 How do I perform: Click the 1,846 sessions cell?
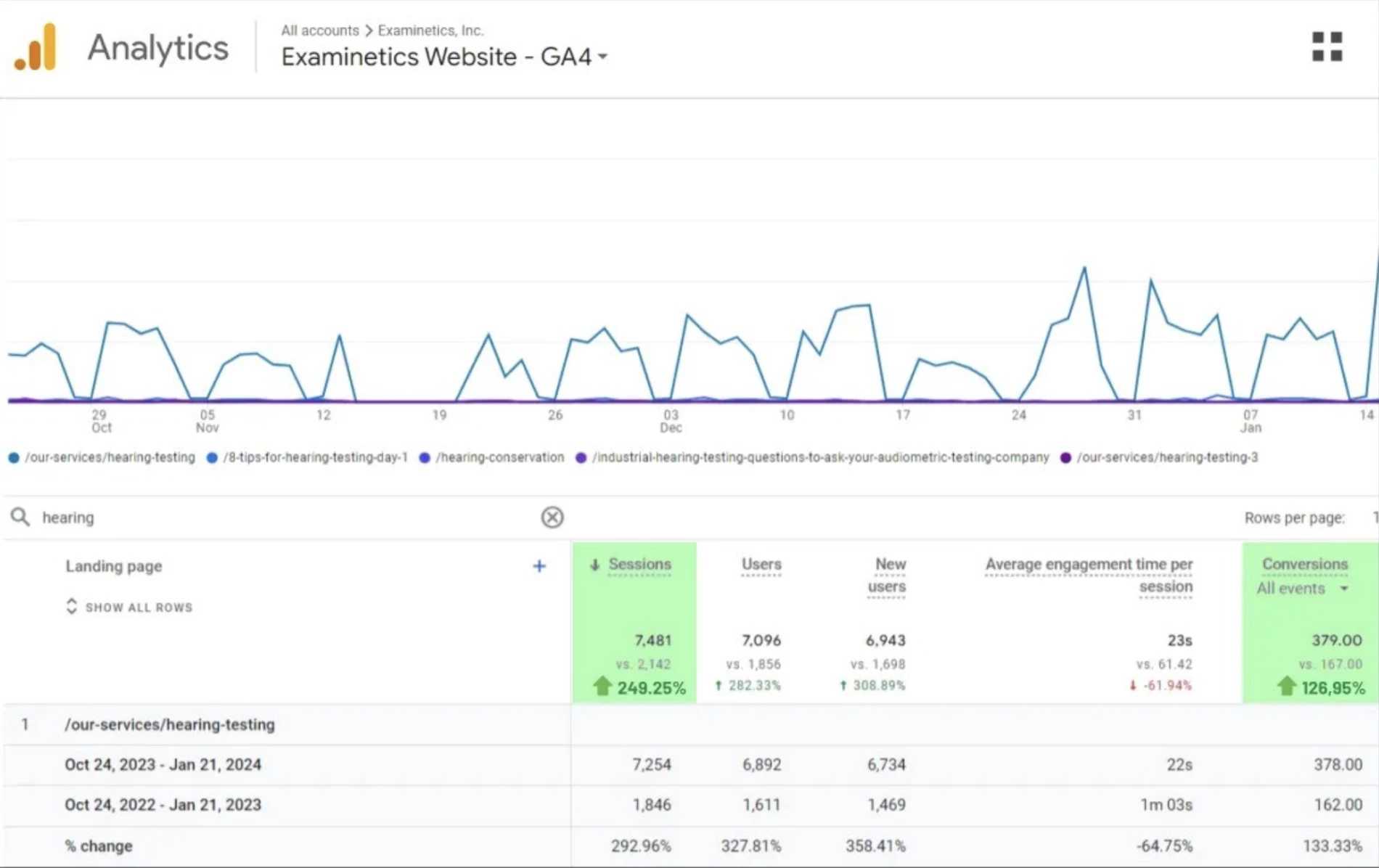click(x=652, y=805)
